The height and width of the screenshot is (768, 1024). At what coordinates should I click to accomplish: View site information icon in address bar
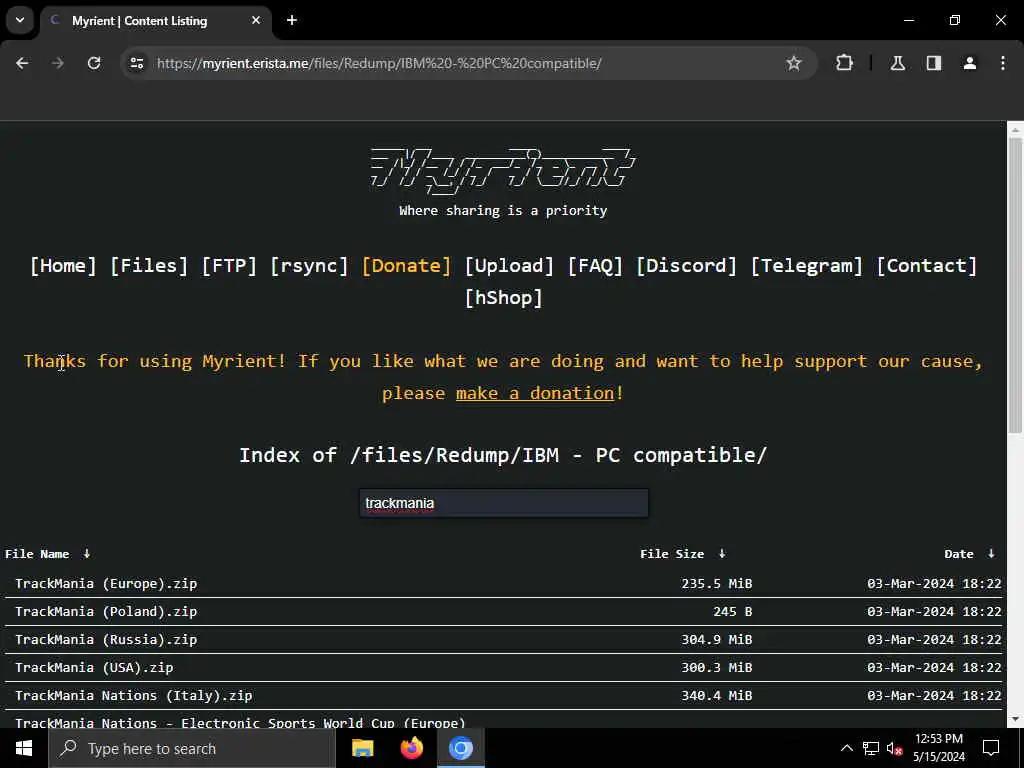136,63
